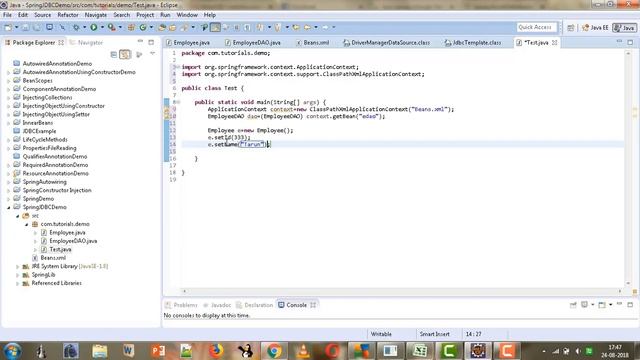The width and height of the screenshot is (640, 360).
Task: Open the Project menu
Action: pos(145,15)
